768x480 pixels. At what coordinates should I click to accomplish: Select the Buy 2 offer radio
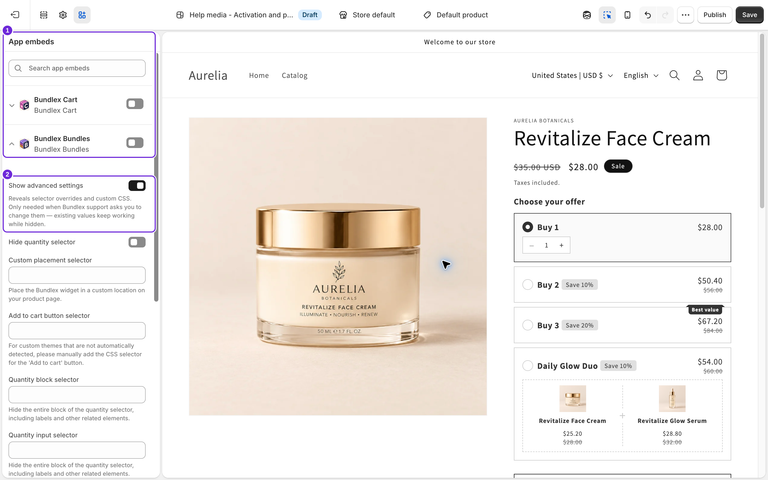click(528, 285)
